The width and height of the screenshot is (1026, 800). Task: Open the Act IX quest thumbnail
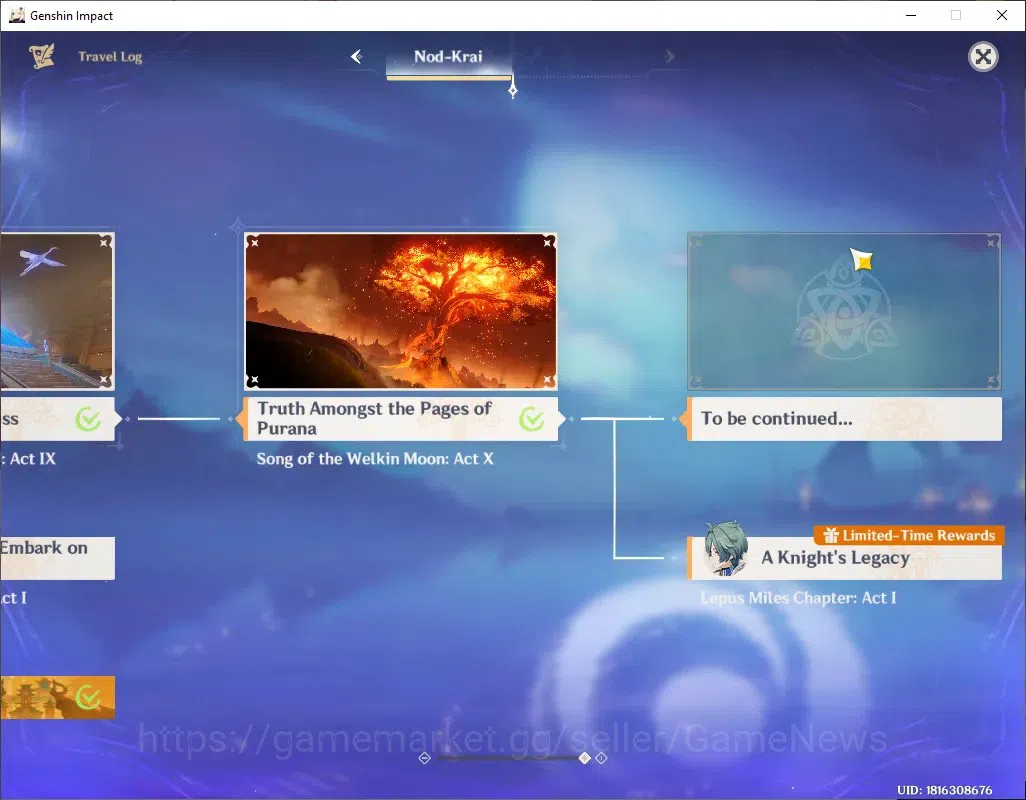coord(58,311)
